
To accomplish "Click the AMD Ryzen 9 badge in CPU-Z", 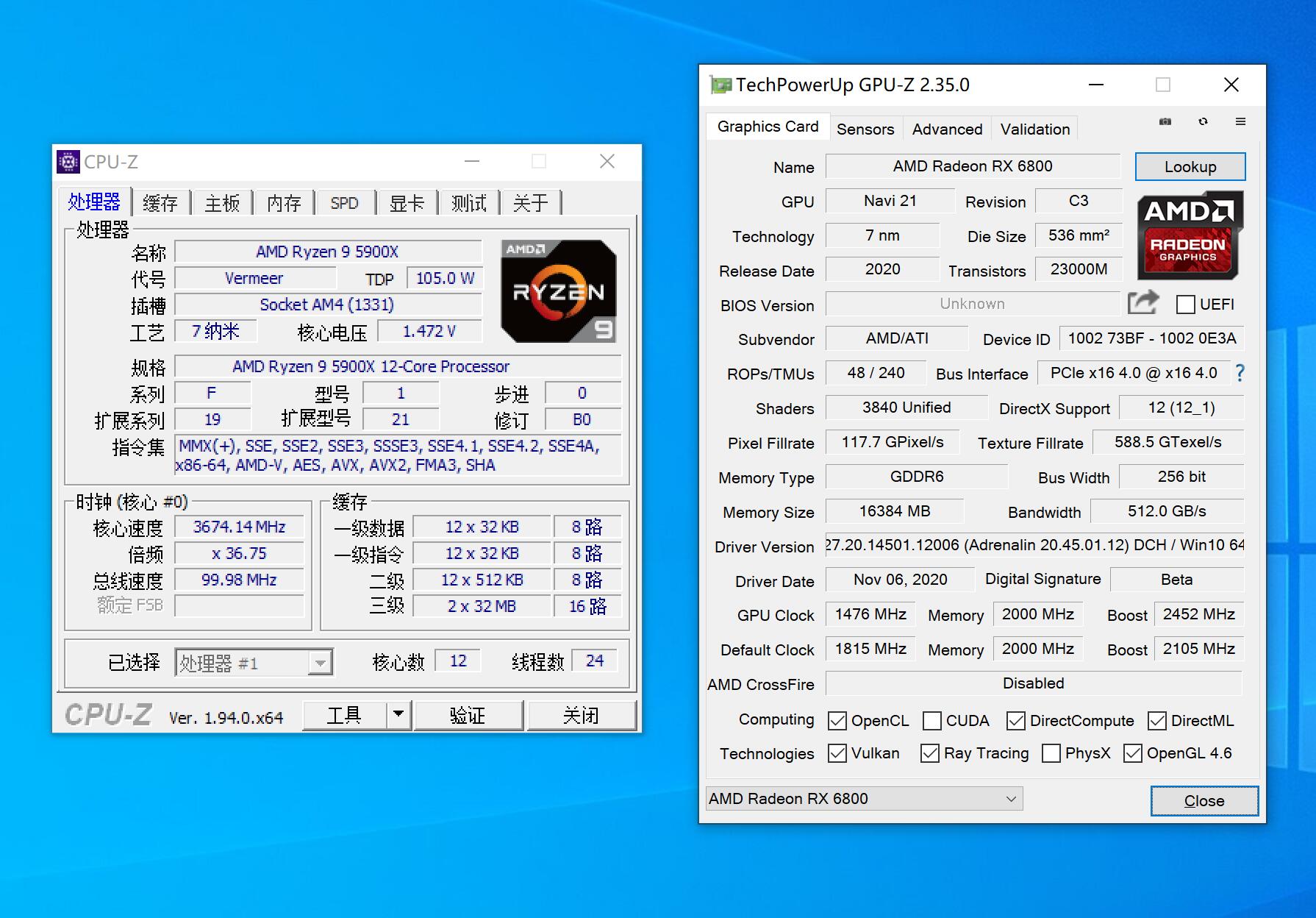I will (x=559, y=289).
